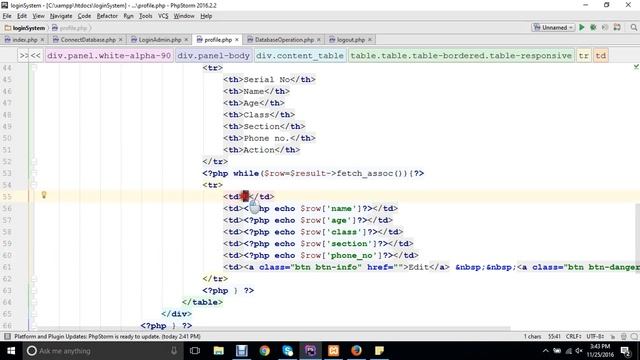Click the closing tr fold marker at line 52

pos(34,162)
